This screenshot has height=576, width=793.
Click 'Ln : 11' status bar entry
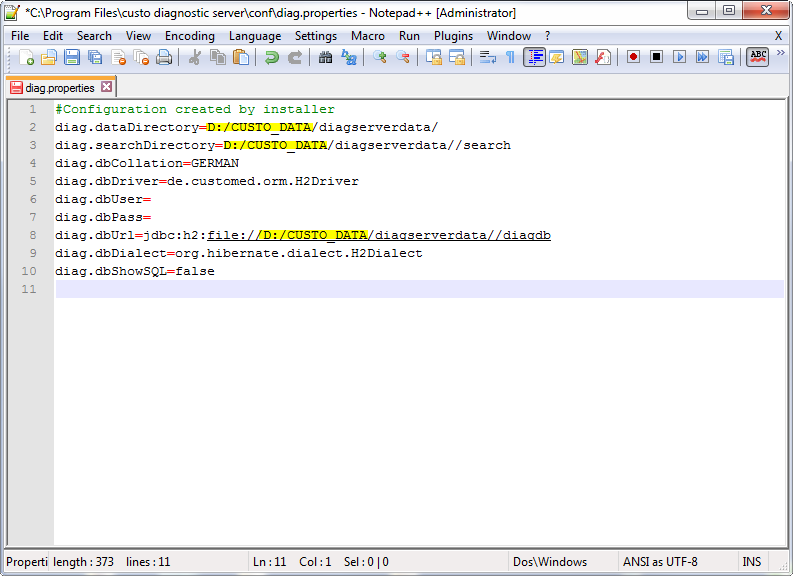point(270,562)
